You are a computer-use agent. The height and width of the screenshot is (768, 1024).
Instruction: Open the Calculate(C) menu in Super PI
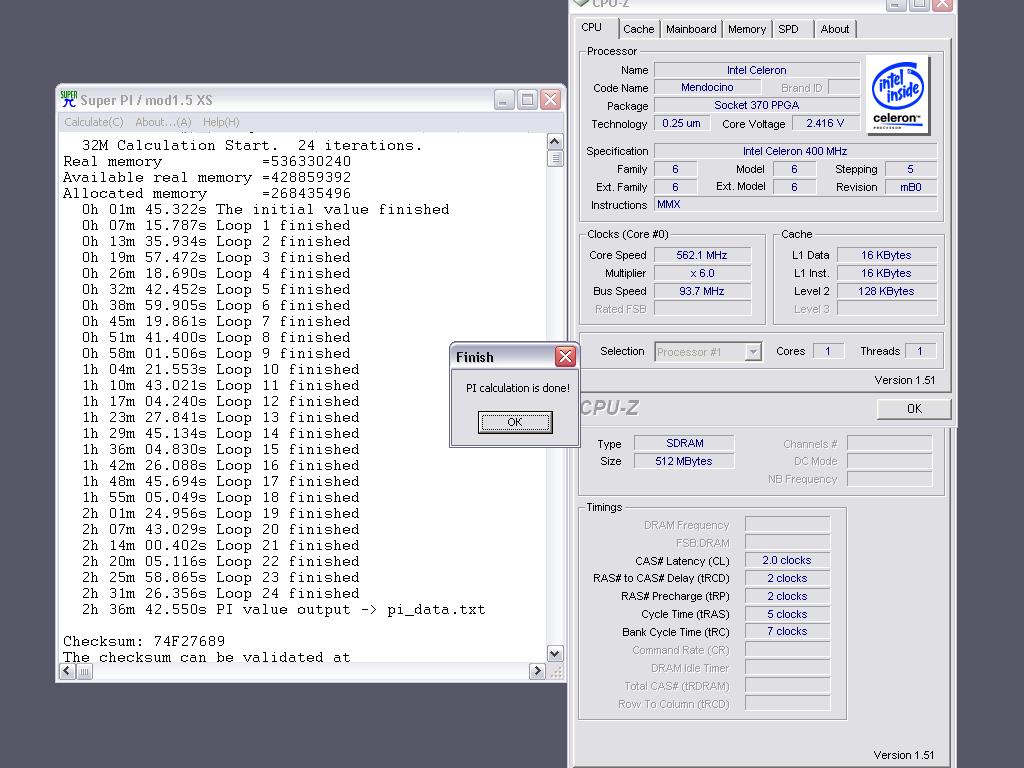[x=93, y=122]
